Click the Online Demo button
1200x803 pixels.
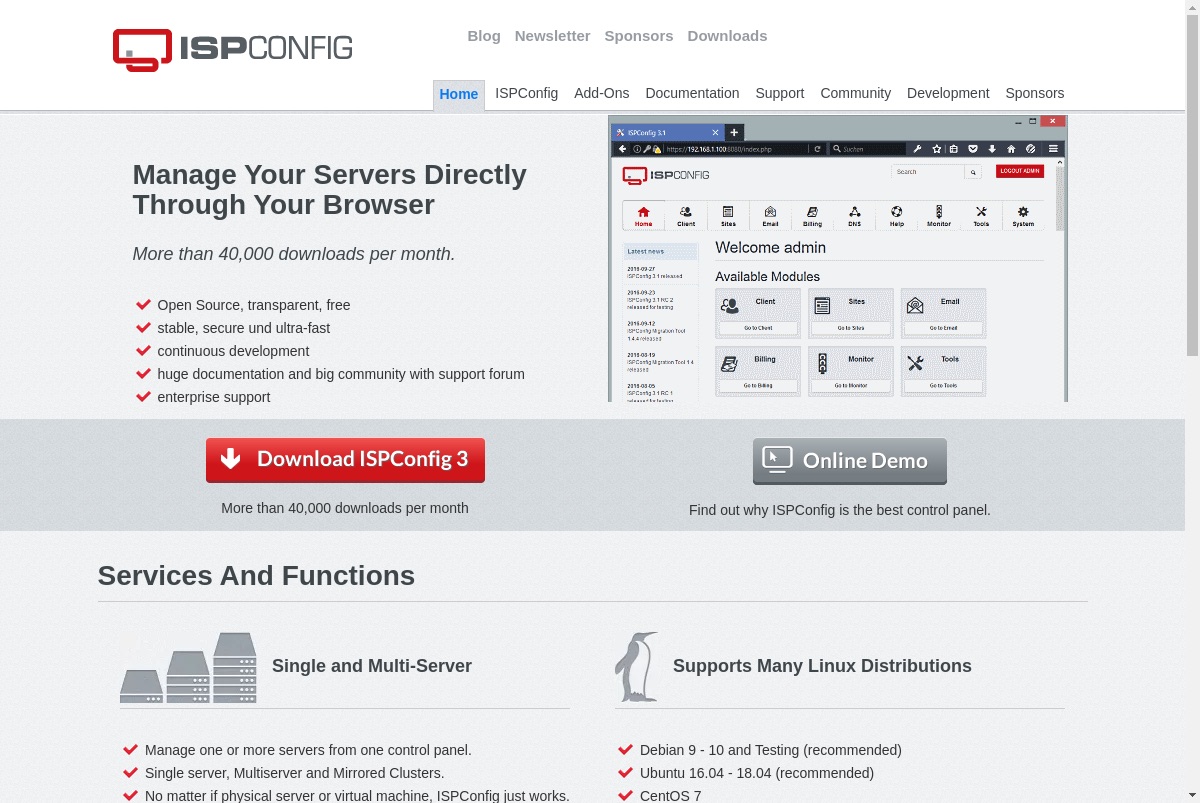pos(850,461)
